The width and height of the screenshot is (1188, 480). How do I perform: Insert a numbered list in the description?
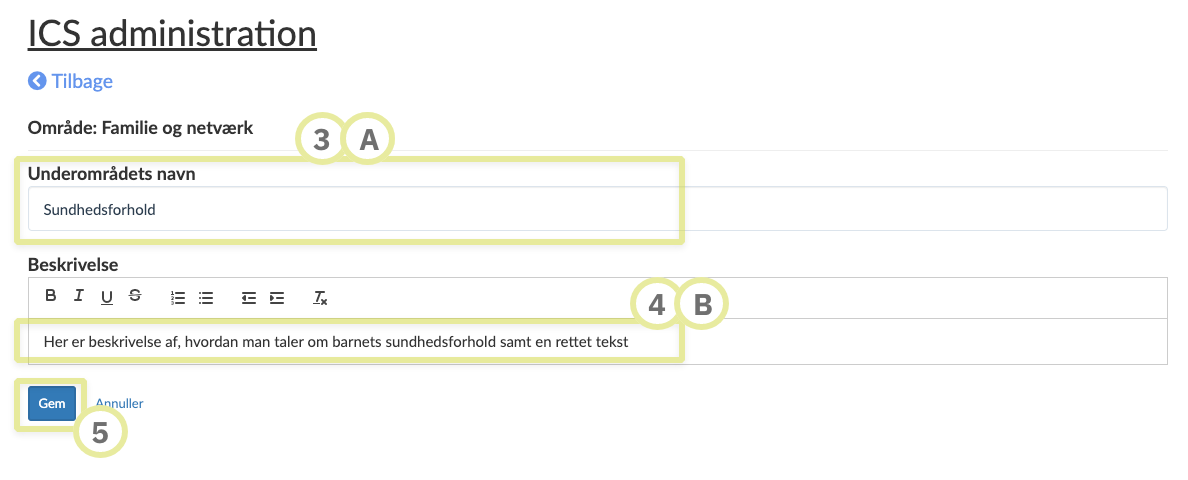[179, 297]
